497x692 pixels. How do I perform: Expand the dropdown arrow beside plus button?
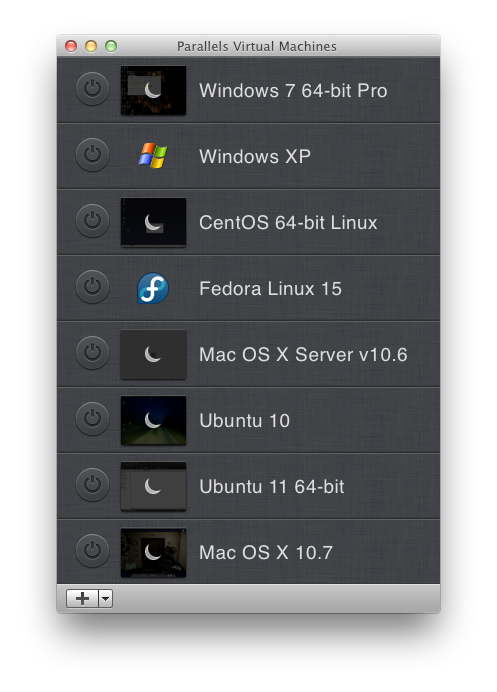tap(105, 599)
